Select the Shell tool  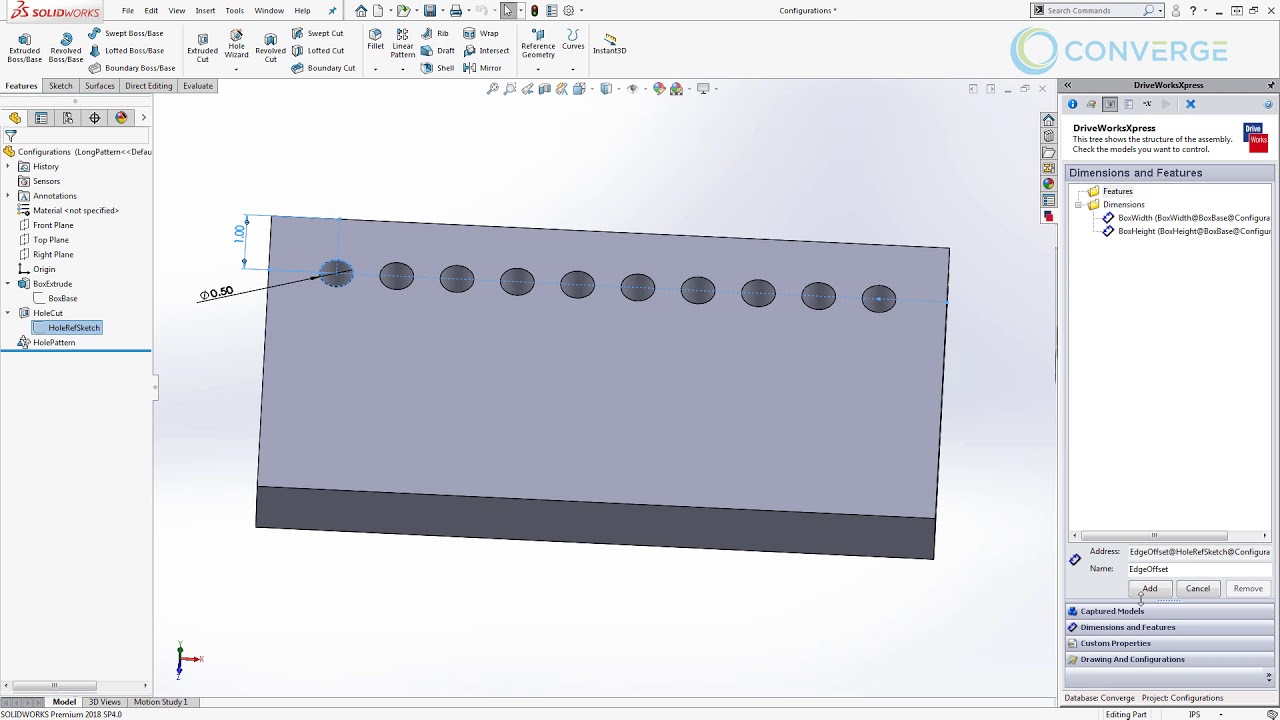(437, 68)
